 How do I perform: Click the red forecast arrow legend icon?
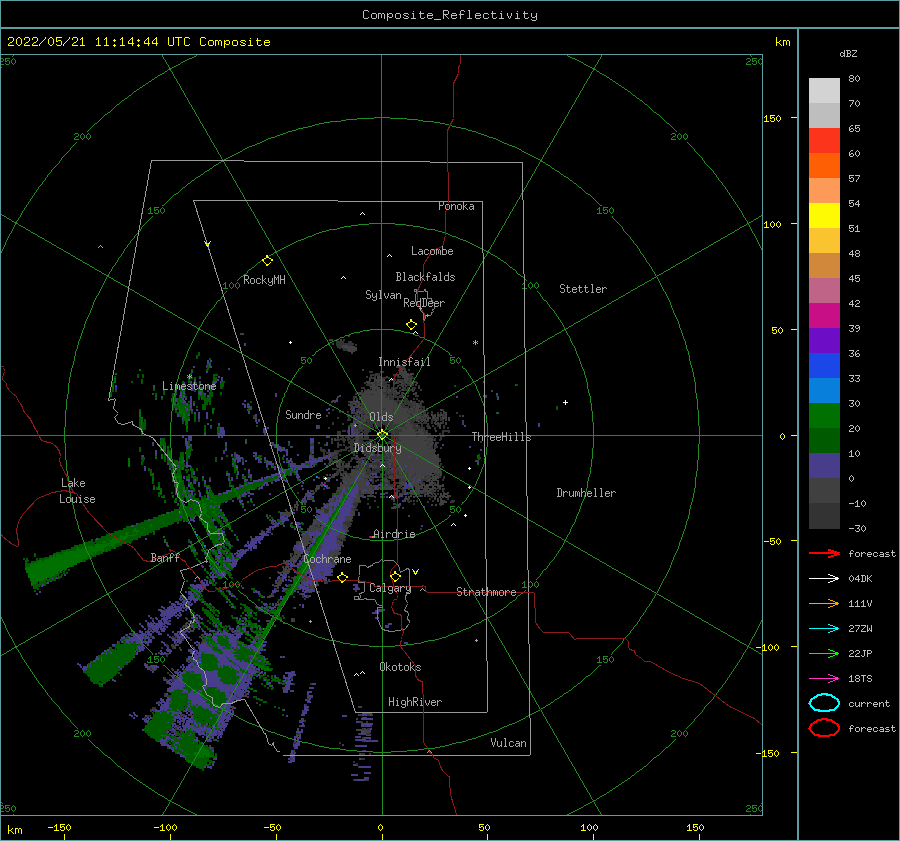(x=824, y=553)
